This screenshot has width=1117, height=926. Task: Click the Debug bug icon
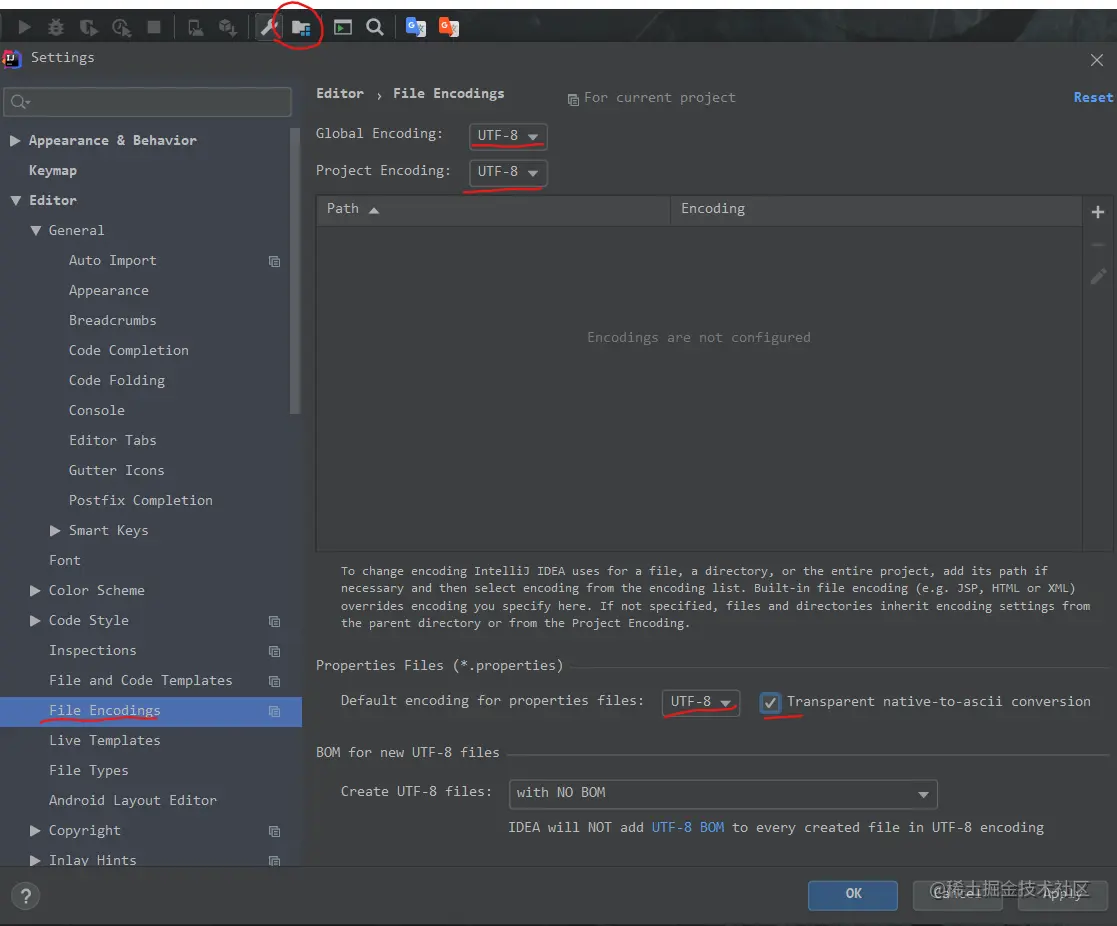click(x=56, y=27)
